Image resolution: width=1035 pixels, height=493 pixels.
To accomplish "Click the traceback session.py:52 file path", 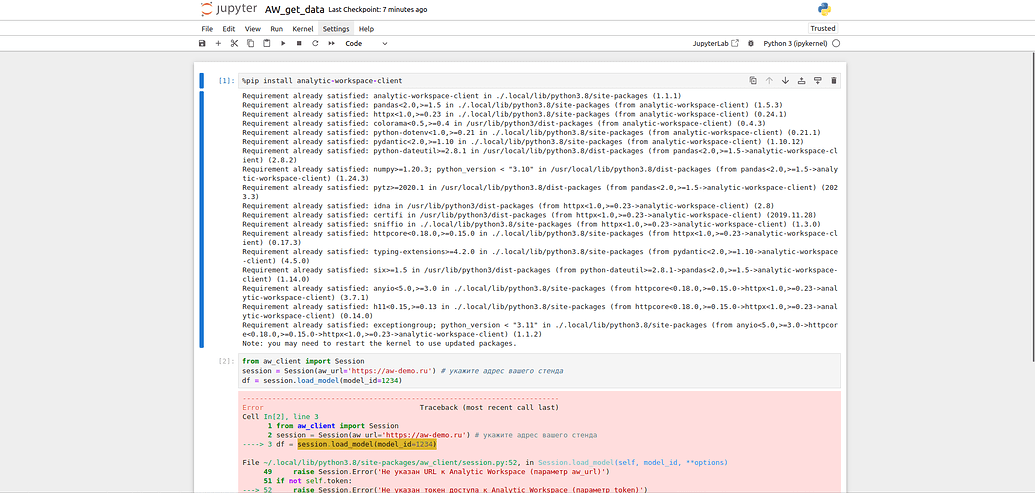I will point(390,463).
